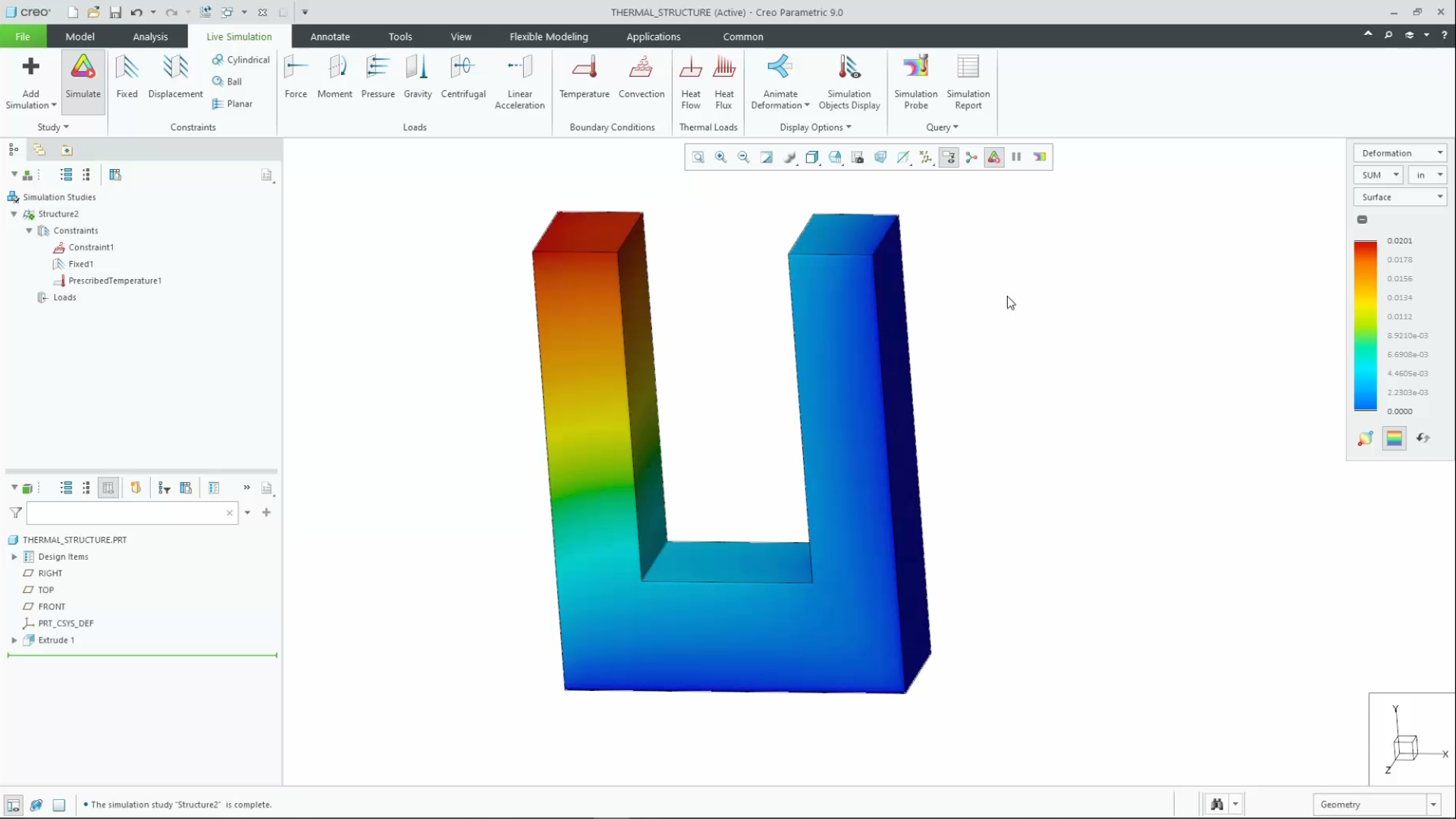
Task: Open the Geometry selection filter dropdown
Action: [1433, 805]
